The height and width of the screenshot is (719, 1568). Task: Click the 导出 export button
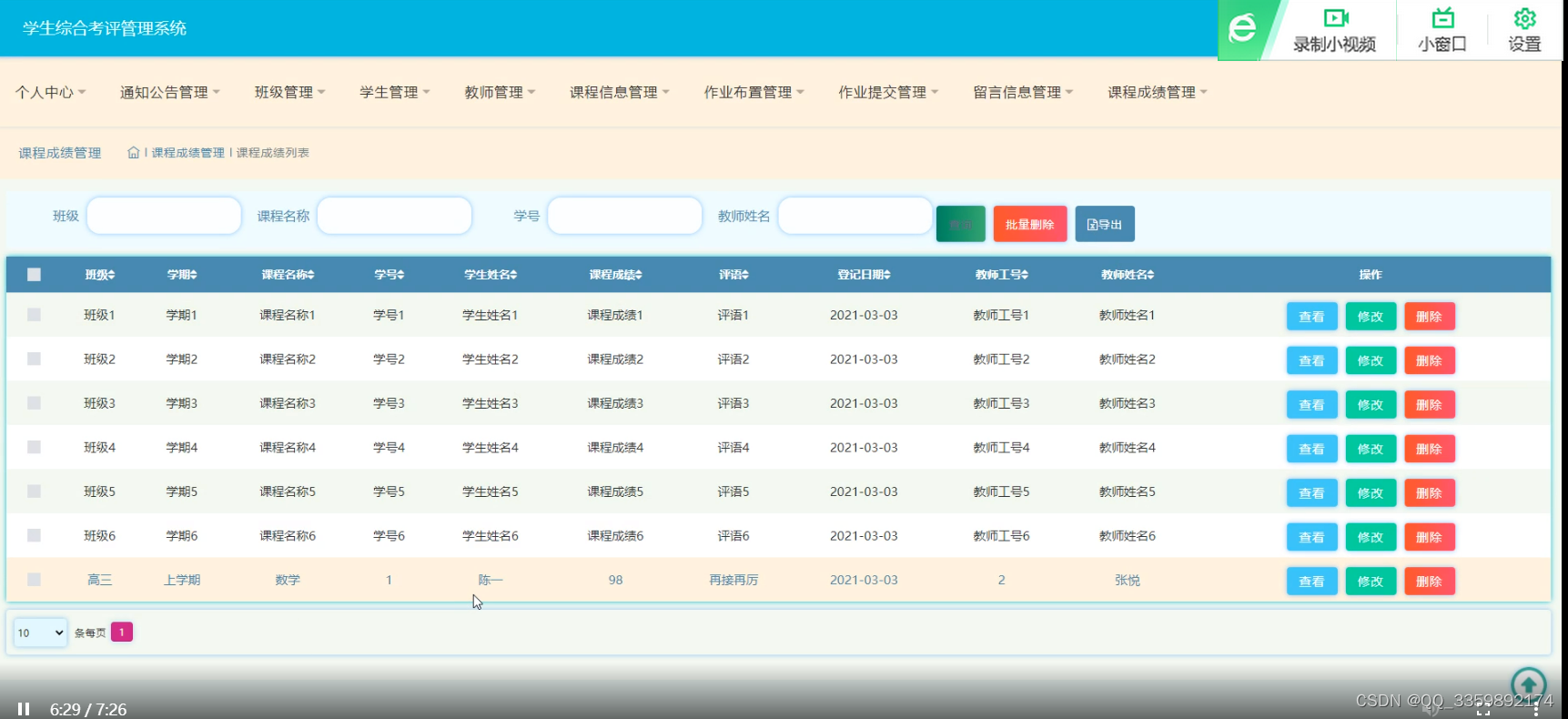(x=1105, y=224)
